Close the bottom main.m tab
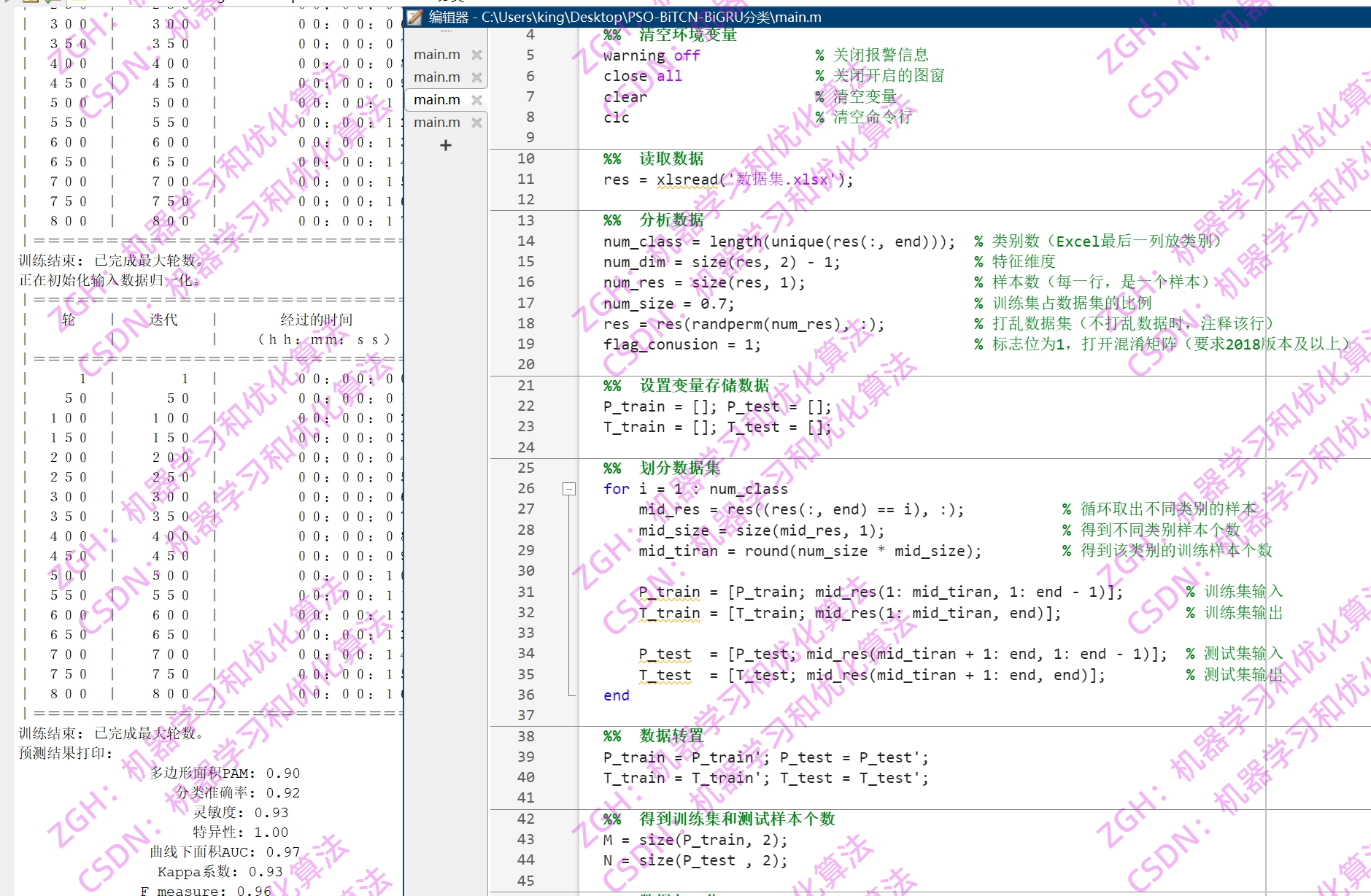 pyautogui.click(x=478, y=123)
